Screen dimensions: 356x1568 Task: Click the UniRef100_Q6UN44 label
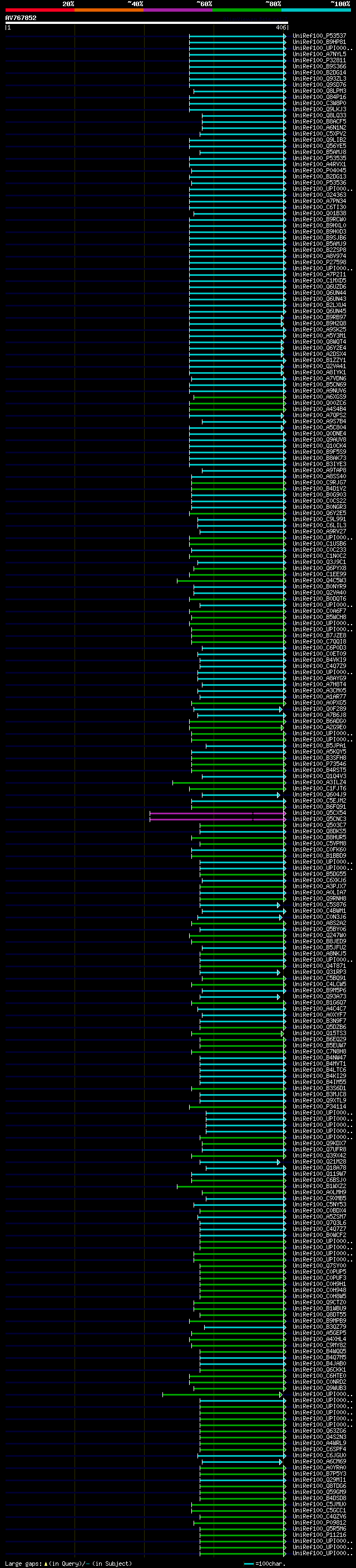pos(319,293)
